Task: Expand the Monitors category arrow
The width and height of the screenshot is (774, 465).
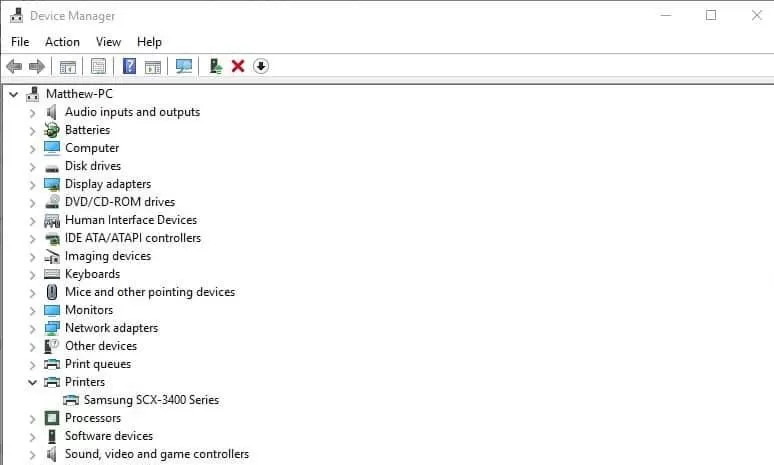Action: click(33, 310)
